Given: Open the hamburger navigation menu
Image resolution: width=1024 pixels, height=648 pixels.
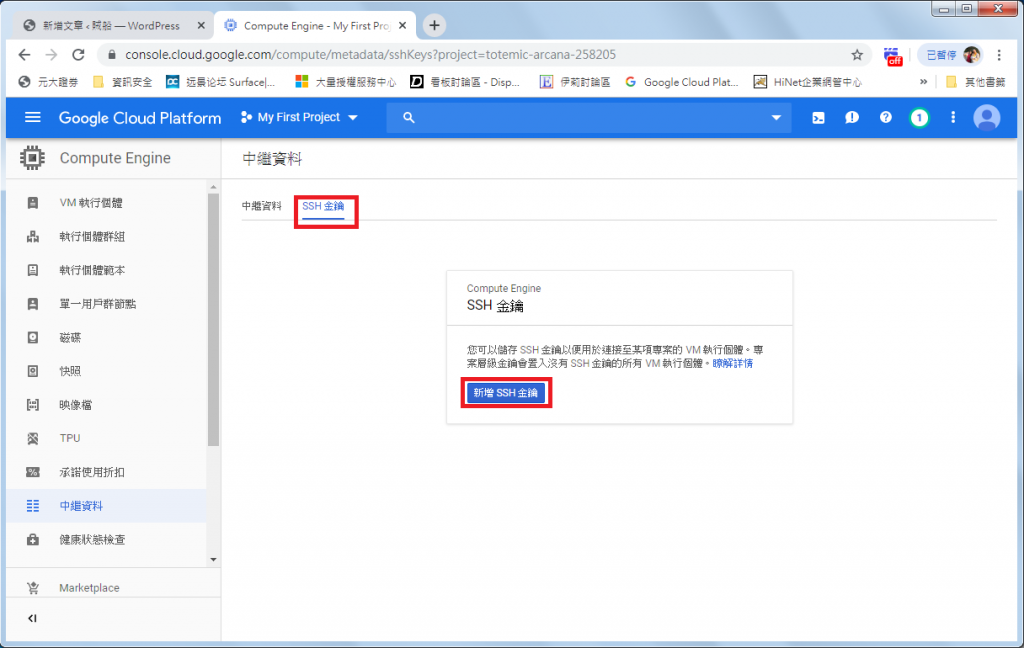Looking at the screenshot, I should [x=33, y=118].
